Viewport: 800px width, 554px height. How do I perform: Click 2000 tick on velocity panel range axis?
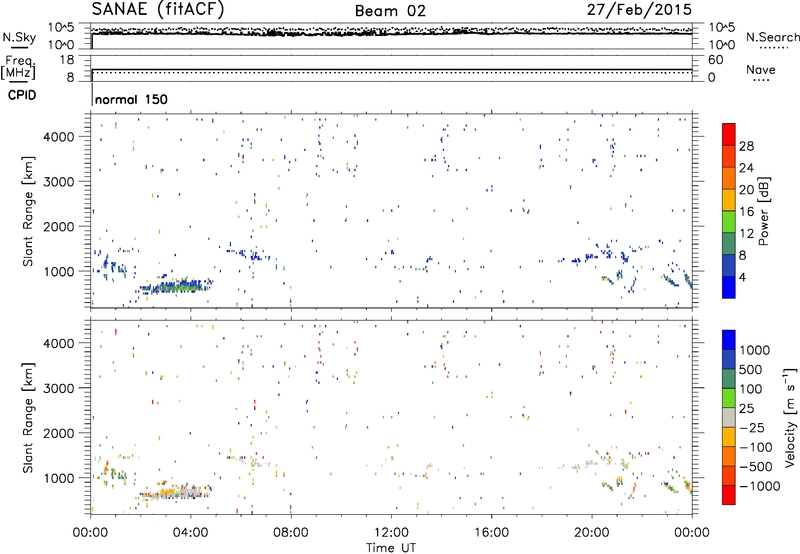click(x=58, y=433)
